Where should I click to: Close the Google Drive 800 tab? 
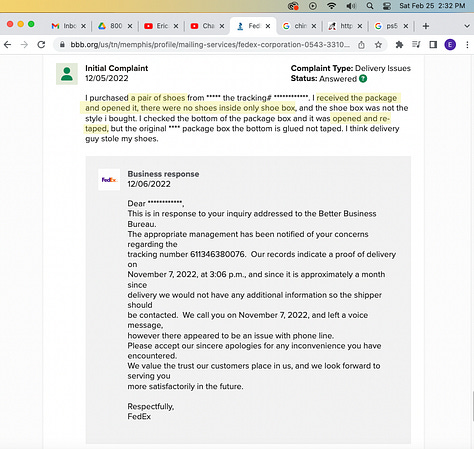click(130, 26)
